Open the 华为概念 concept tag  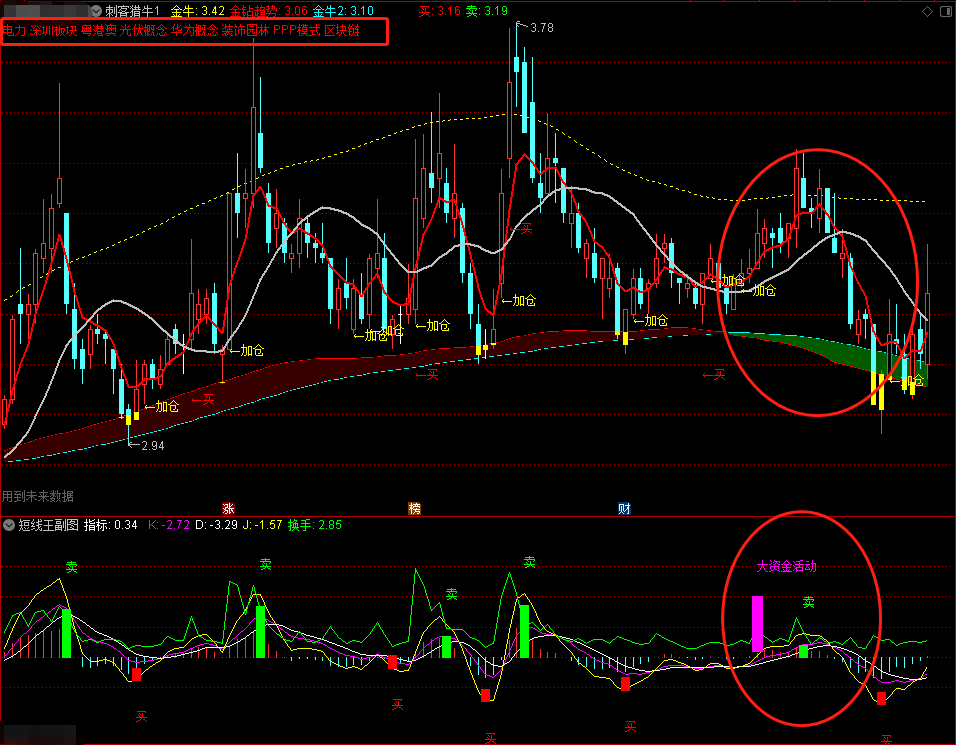(193, 32)
